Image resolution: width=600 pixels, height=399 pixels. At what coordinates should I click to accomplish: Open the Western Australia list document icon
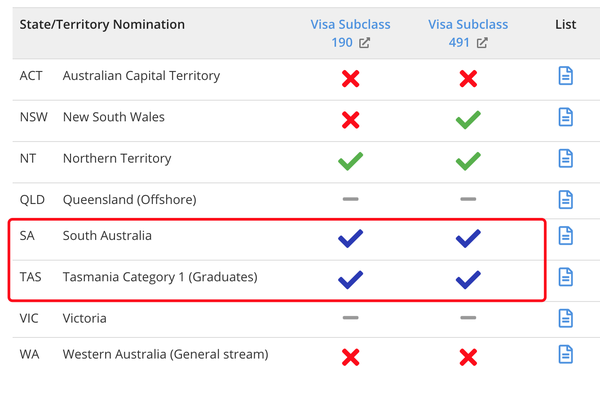[x=565, y=354]
